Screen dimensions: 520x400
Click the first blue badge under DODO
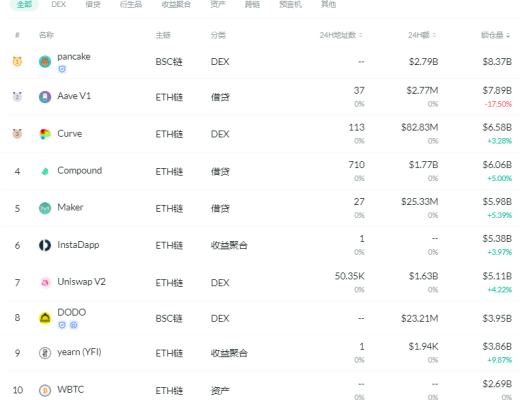(62, 325)
